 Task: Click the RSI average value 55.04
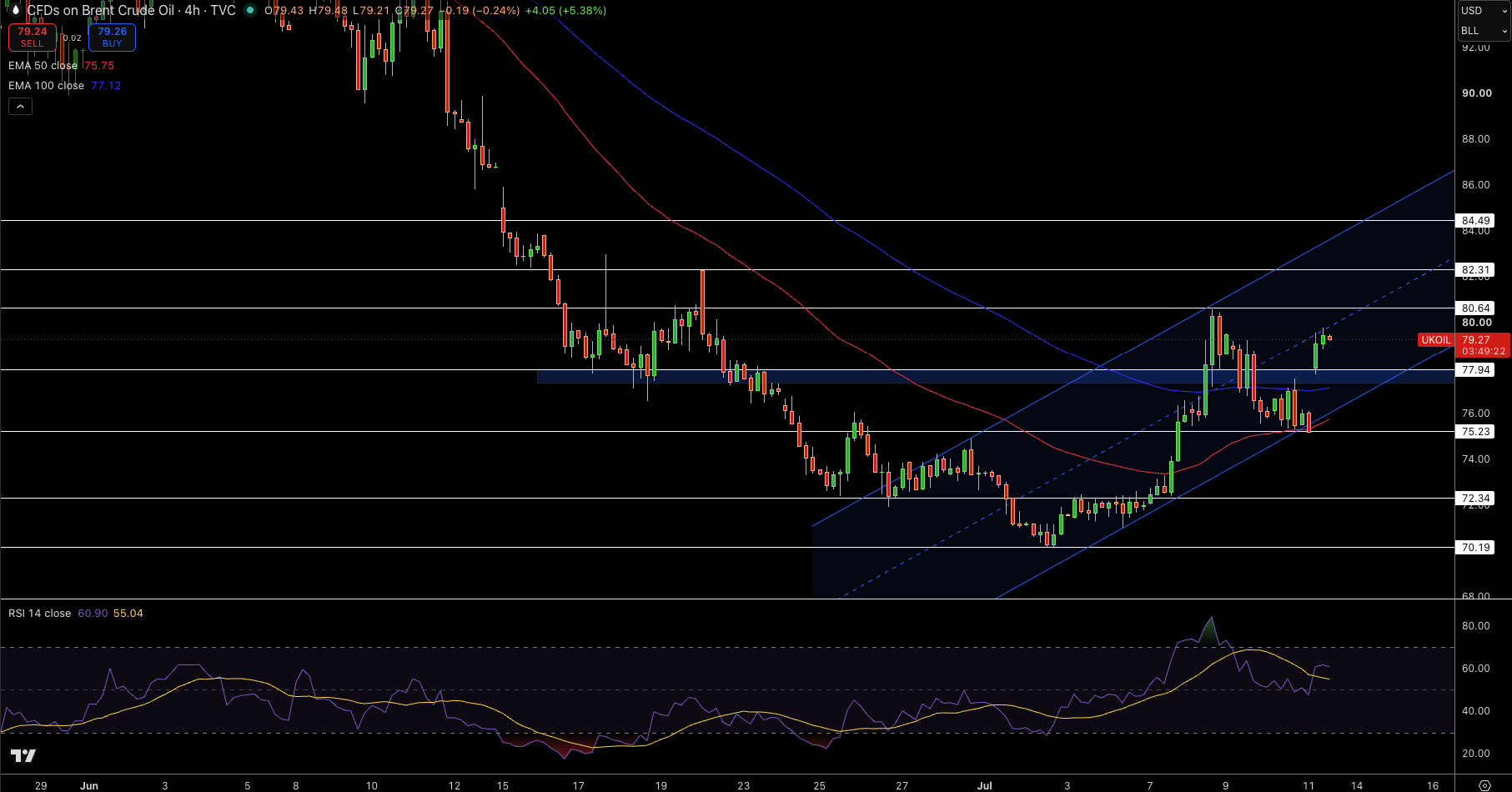[128, 613]
